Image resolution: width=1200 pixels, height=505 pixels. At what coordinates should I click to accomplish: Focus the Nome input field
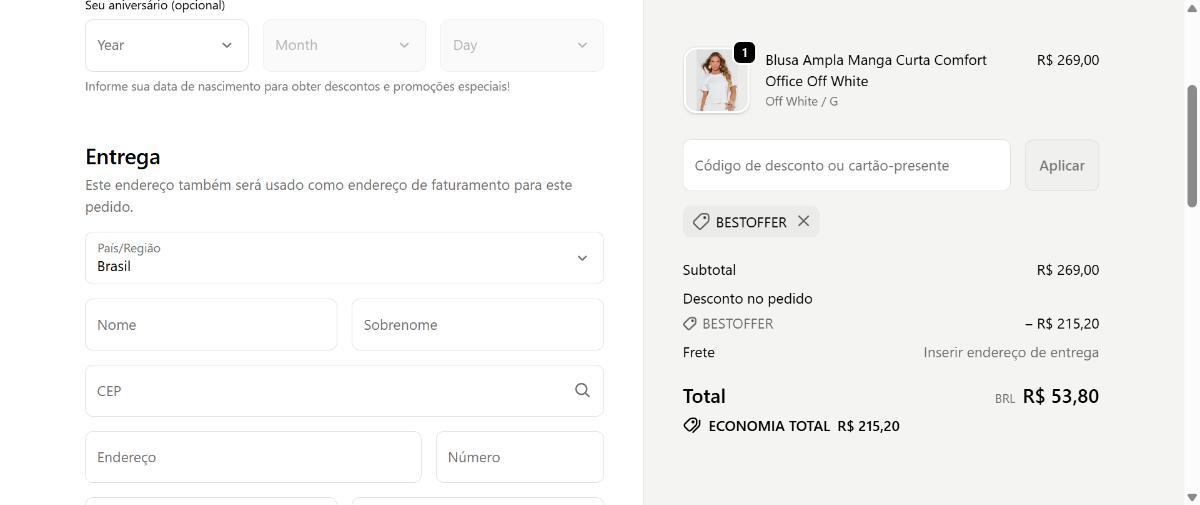coord(211,325)
